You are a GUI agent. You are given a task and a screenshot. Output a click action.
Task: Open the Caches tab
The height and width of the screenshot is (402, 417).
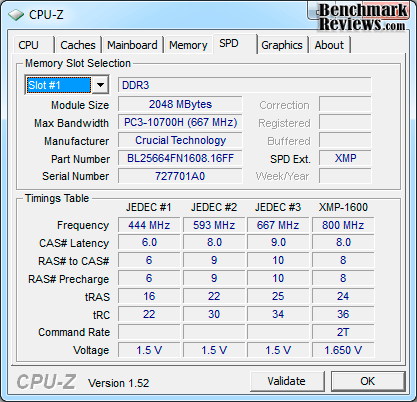point(78,45)
